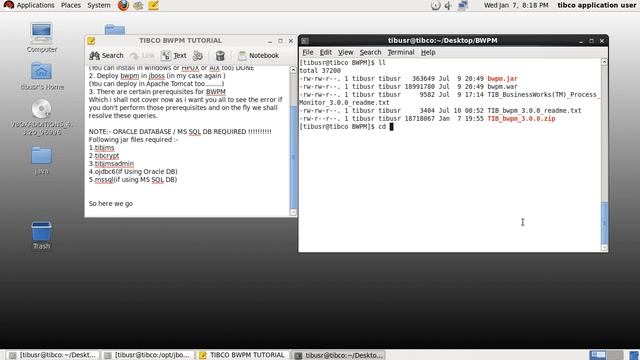640x360 pixels.
Task: Click TIB_bwpm_3.0.0.zip in terminal listing
Action: 521,118
